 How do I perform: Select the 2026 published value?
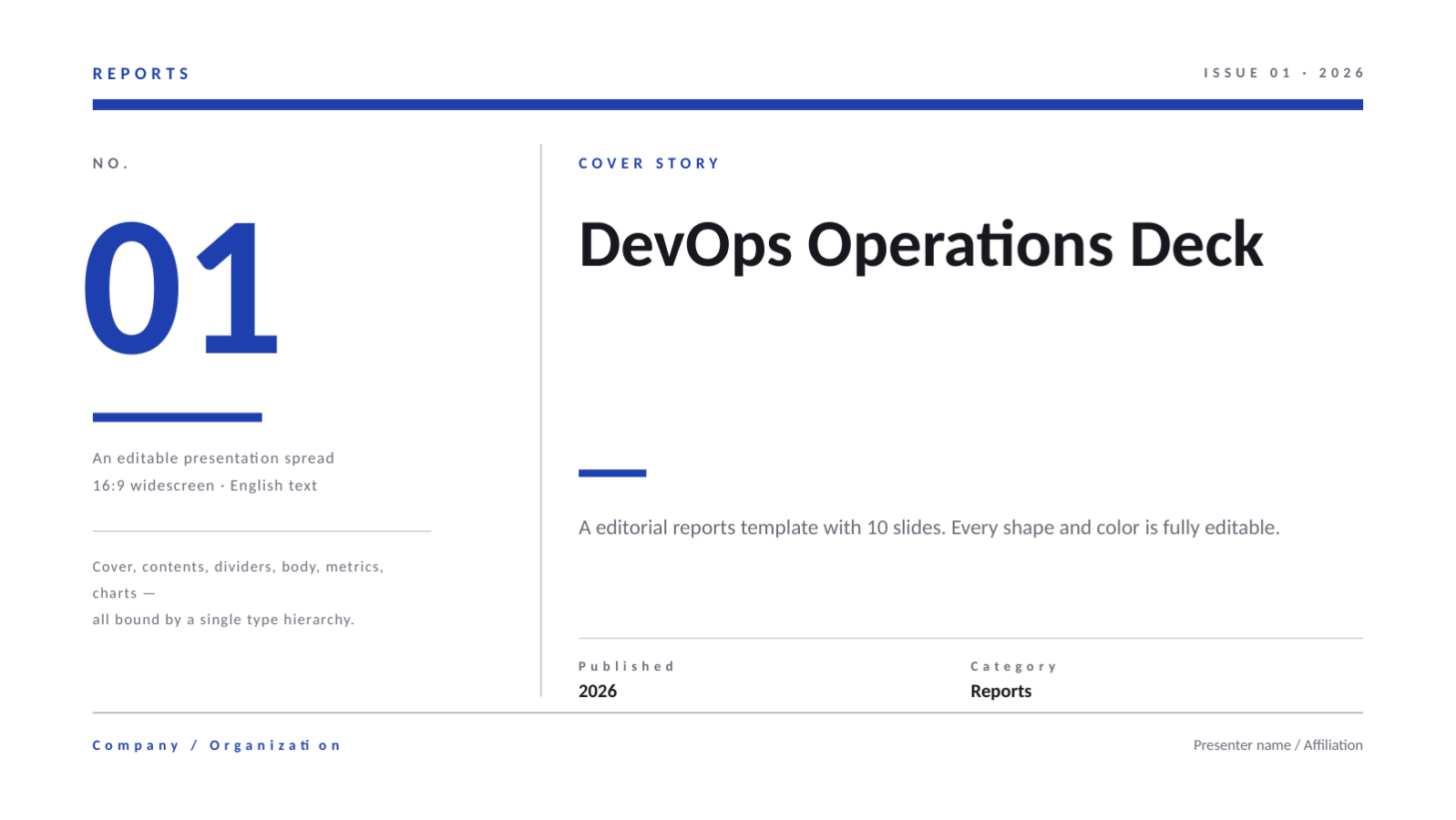(x=598, y=692)
